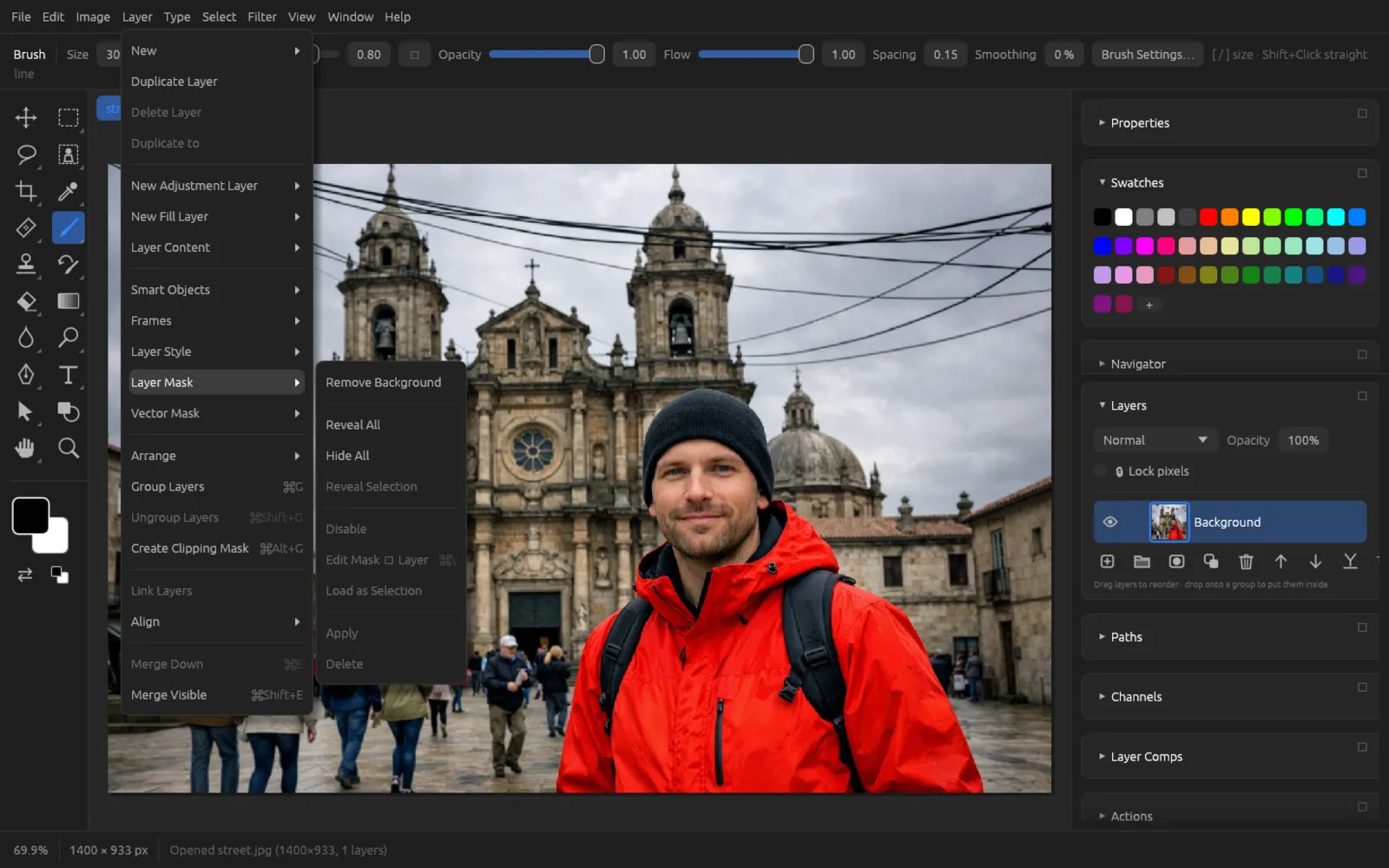Image resolution: width=1389 pixels, height=868 pixels.
Task: Click the new group folder icon
Action: 1142,562
